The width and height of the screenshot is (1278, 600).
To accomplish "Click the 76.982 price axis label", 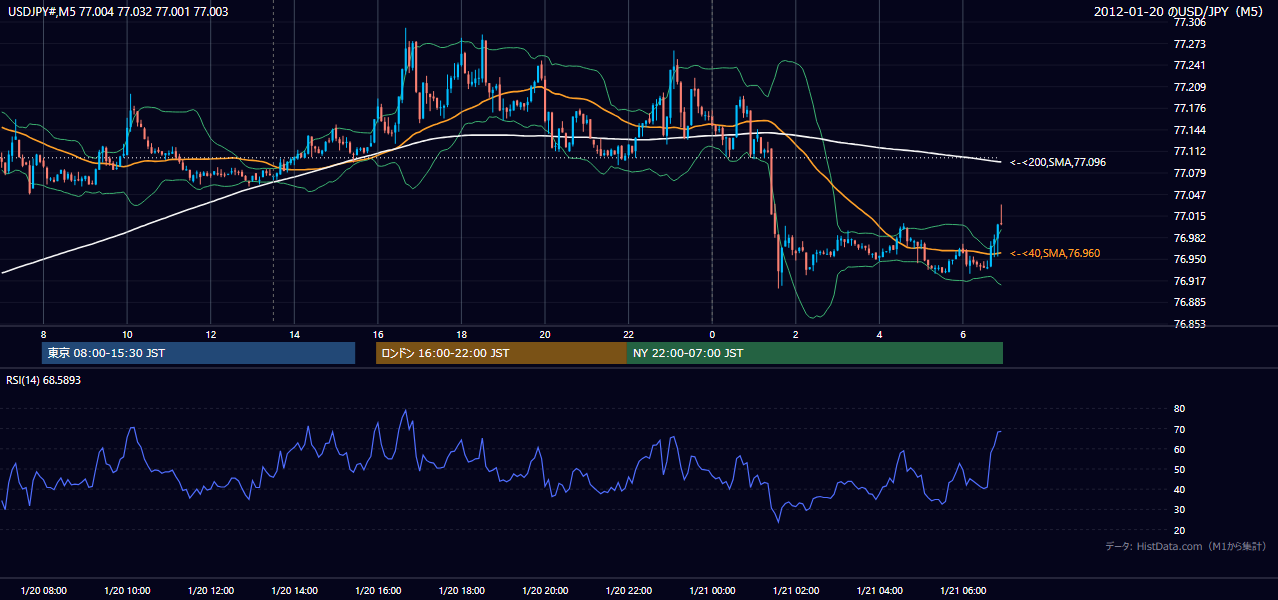I will [1189, 238].
